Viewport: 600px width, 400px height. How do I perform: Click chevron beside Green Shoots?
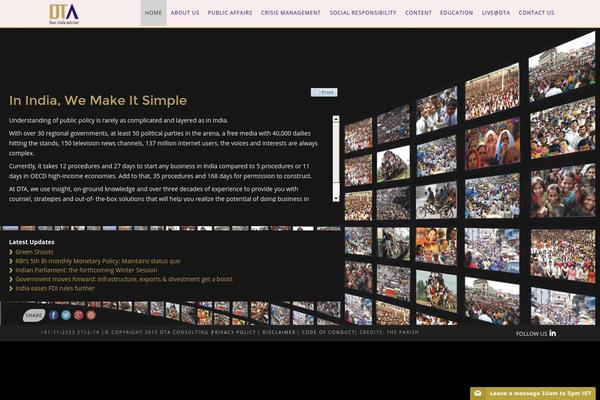coord(11,252)
